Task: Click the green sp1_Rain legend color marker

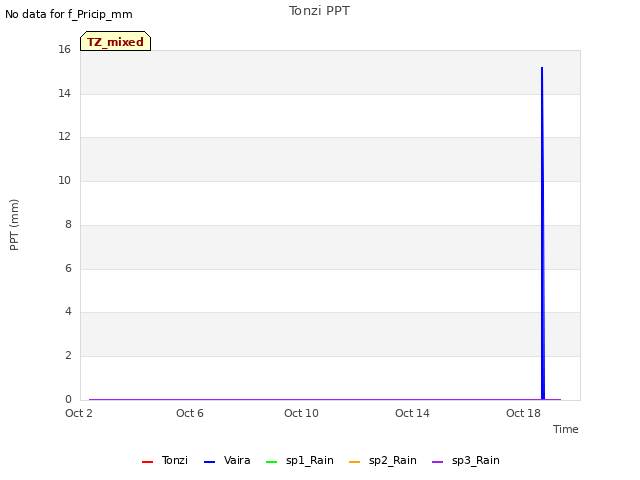Action: pos(271,462)
